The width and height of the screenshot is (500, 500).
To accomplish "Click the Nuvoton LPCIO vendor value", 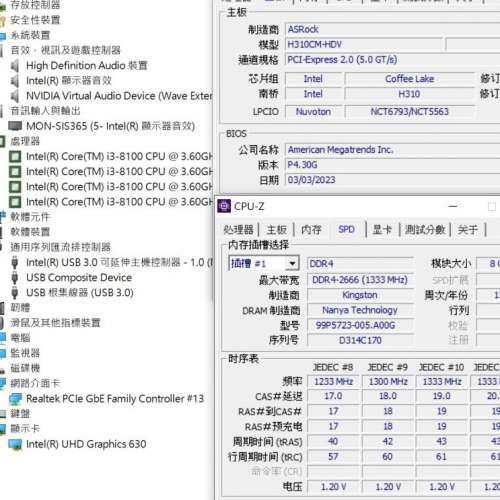I will pos(313,112).
